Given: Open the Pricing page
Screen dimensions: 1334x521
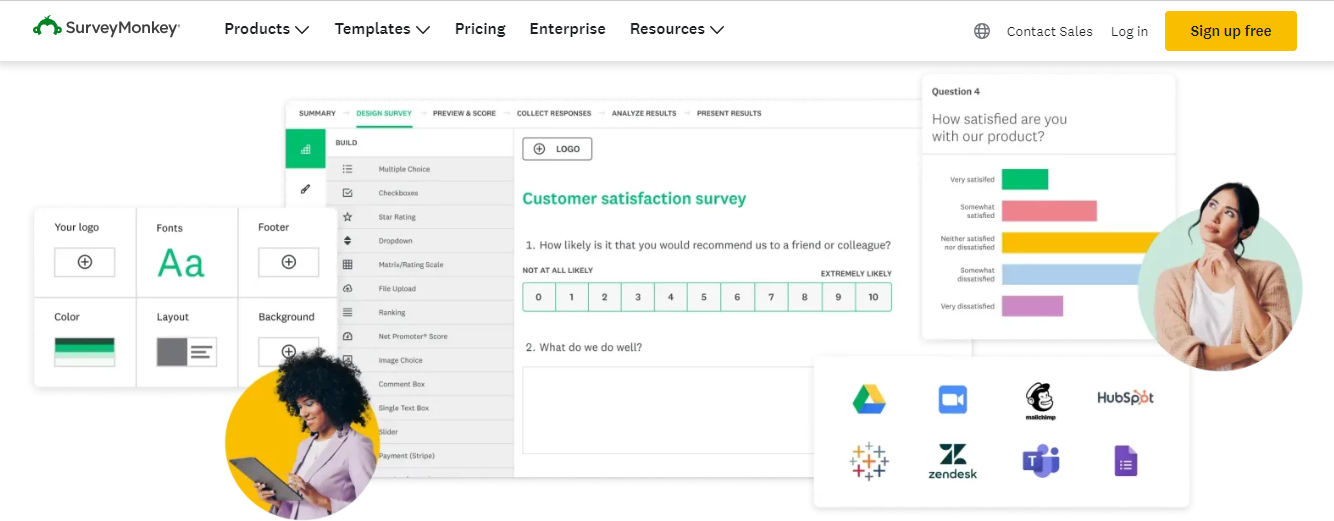Looking at the screenshot, I should [480, 29].
